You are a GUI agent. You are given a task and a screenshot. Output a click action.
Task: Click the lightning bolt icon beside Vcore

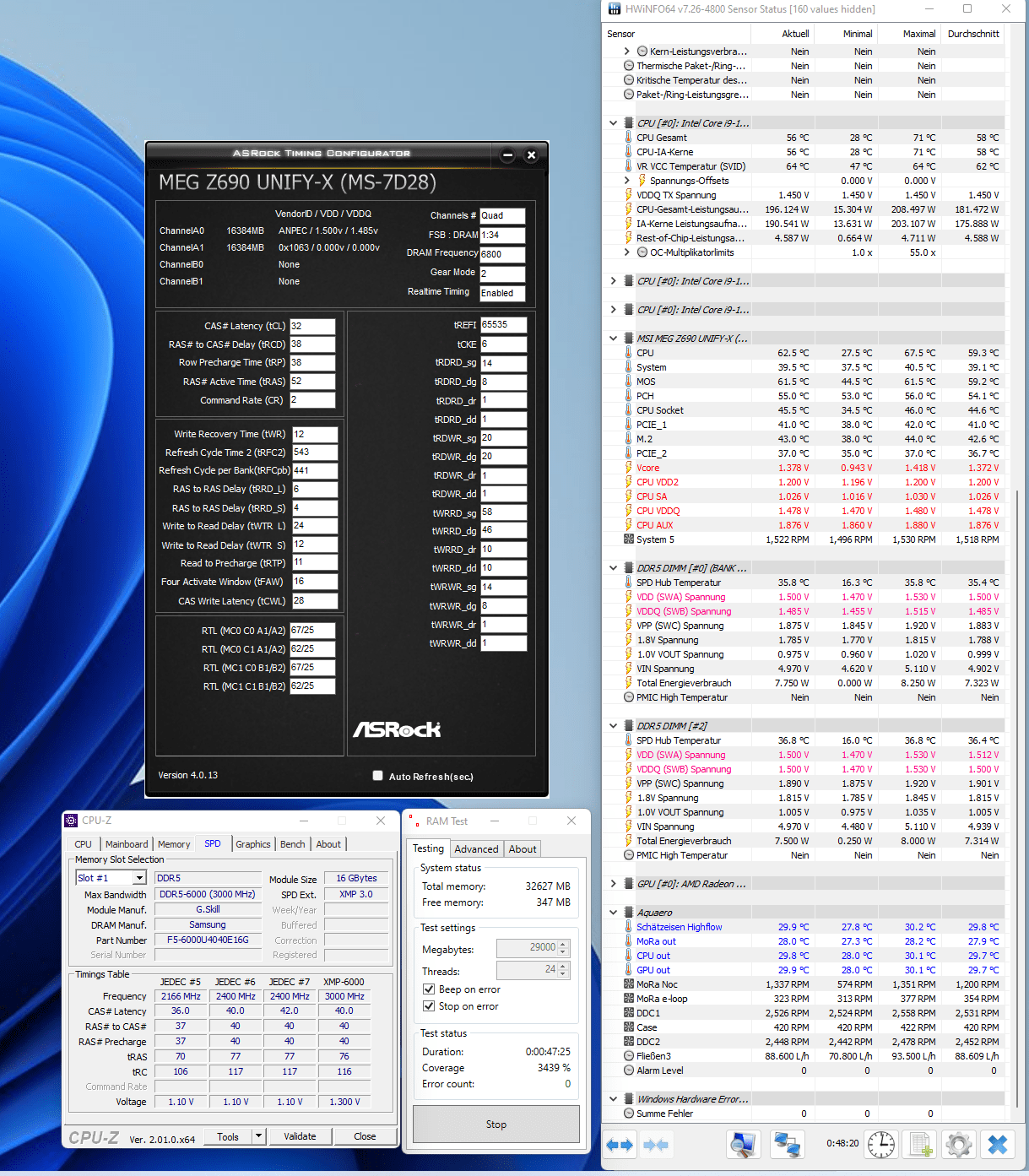(628, 468)
